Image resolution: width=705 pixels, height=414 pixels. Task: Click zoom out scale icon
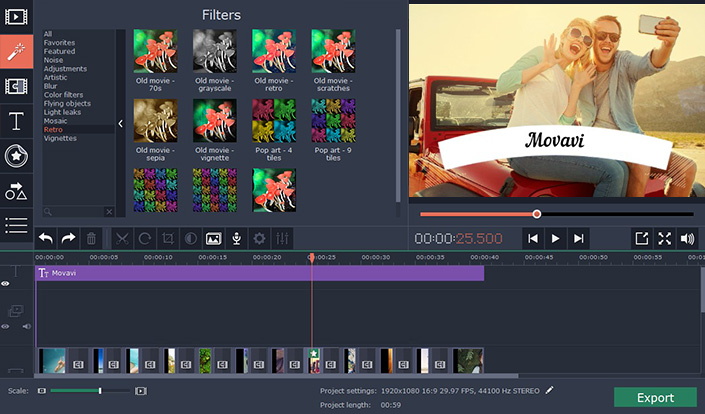[x=42, y=391]
